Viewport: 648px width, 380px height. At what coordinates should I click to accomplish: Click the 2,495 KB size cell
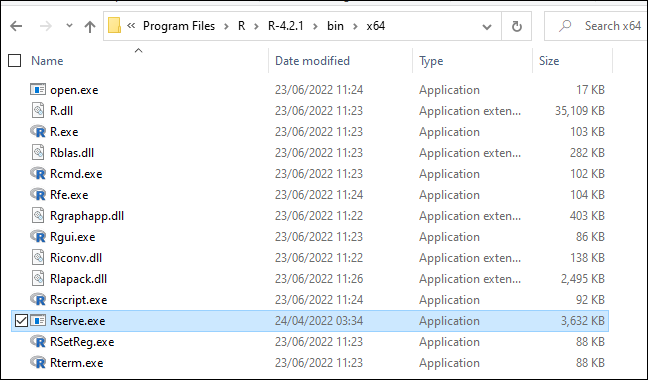coord(583,279)
